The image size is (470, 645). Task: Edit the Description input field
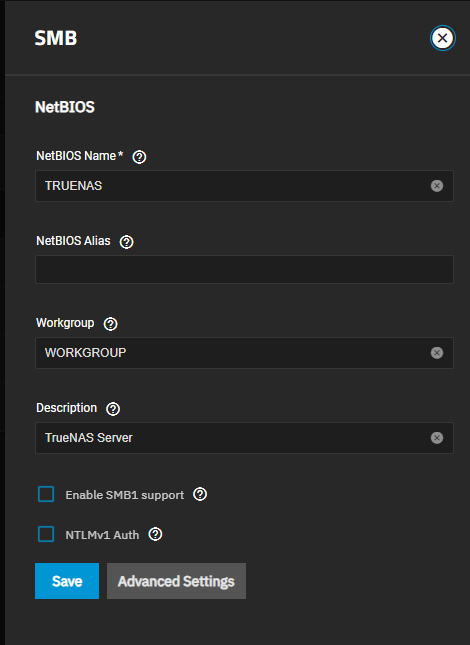point(244,438)
